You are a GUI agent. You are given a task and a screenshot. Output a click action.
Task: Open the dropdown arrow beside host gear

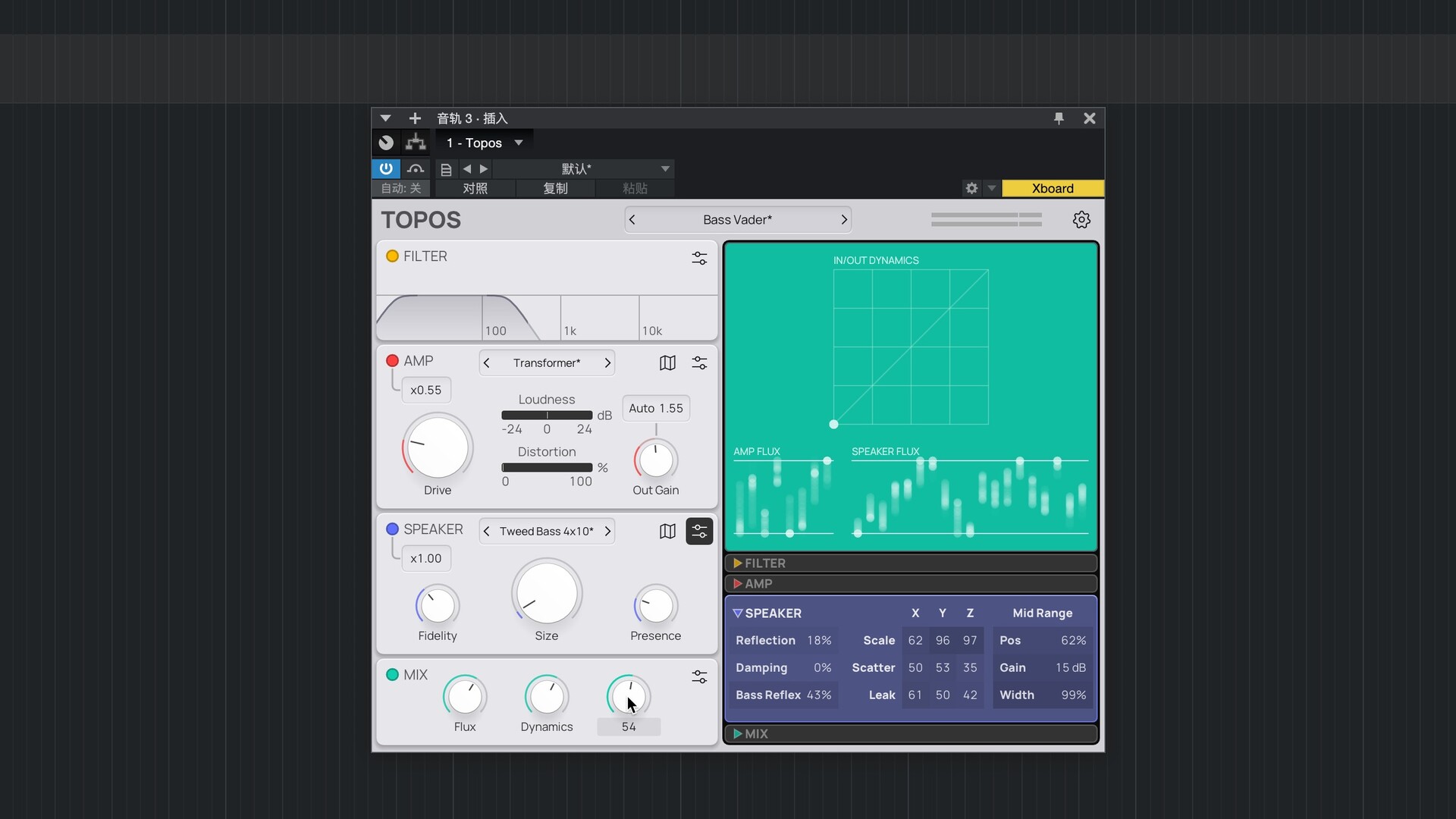coord(991,188)
